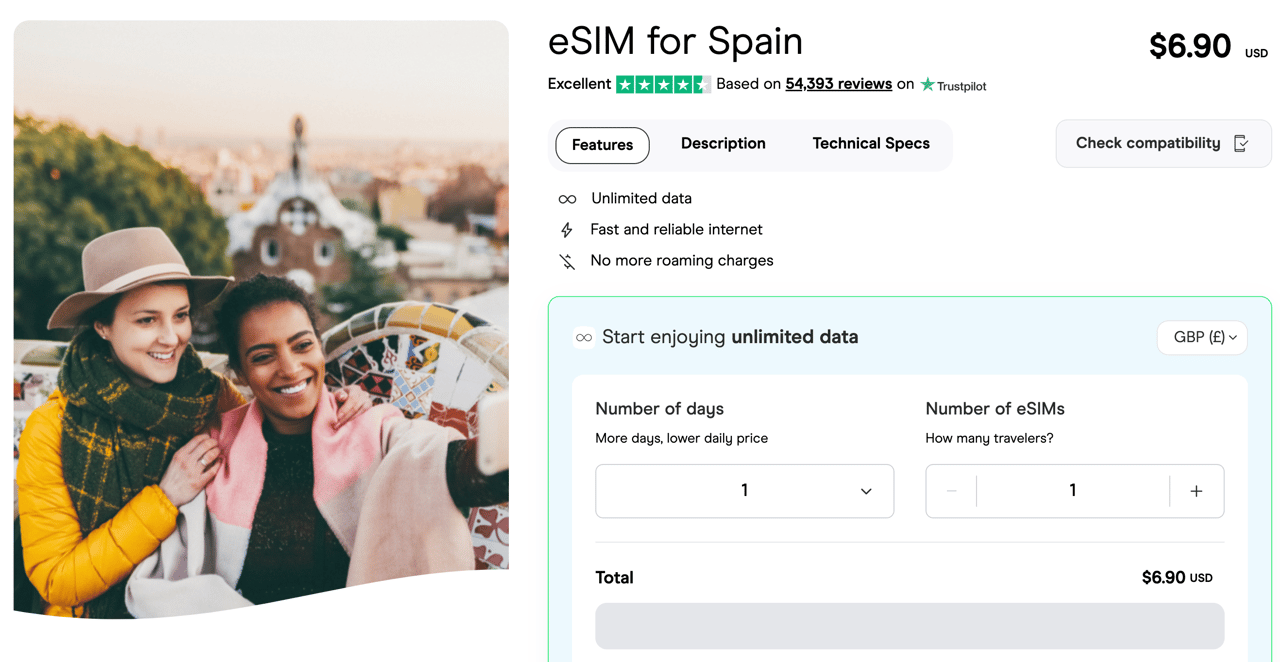The height and width of the screenshot is (662, 1280).
Task: Open the Technical Specs tab
Action: (x=871, y=144)
